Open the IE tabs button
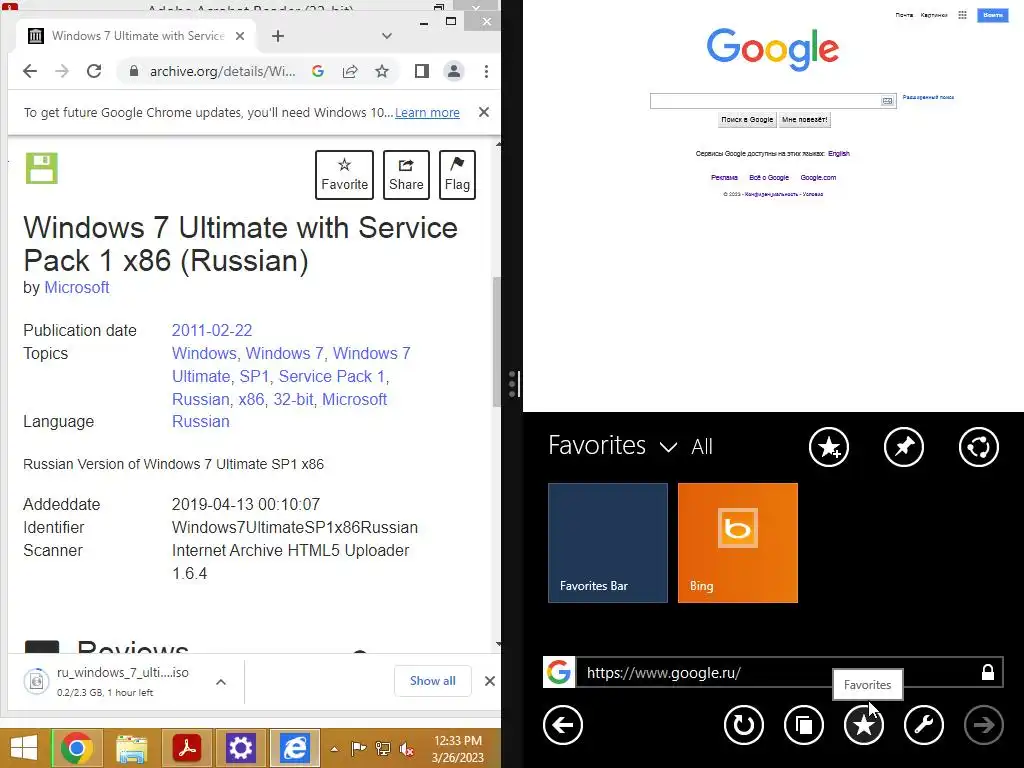The width and height of the screenshot is (1024, 768). click(x=804, y=725)
